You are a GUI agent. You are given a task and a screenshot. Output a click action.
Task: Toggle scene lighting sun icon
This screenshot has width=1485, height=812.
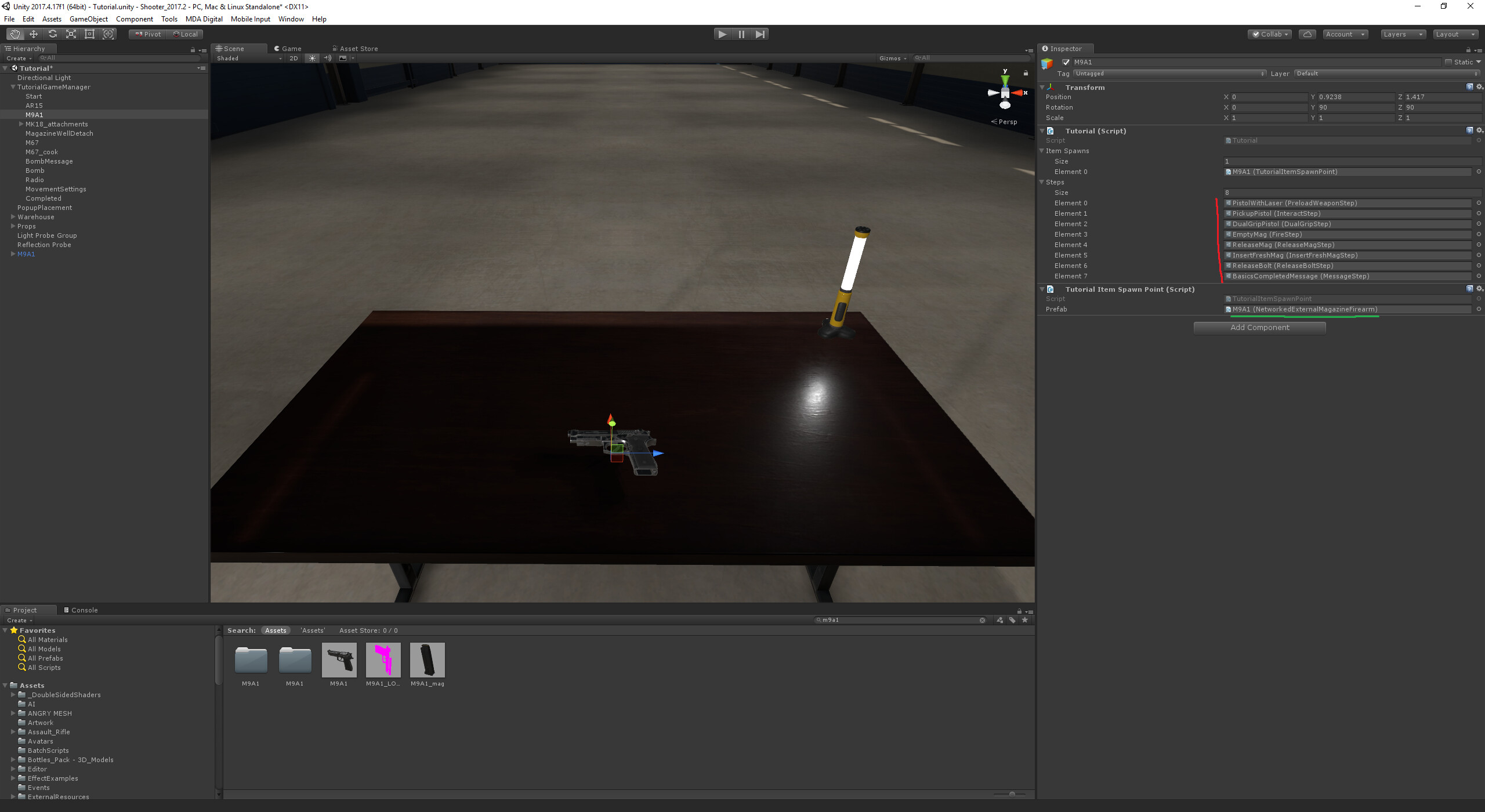[313, 58]
